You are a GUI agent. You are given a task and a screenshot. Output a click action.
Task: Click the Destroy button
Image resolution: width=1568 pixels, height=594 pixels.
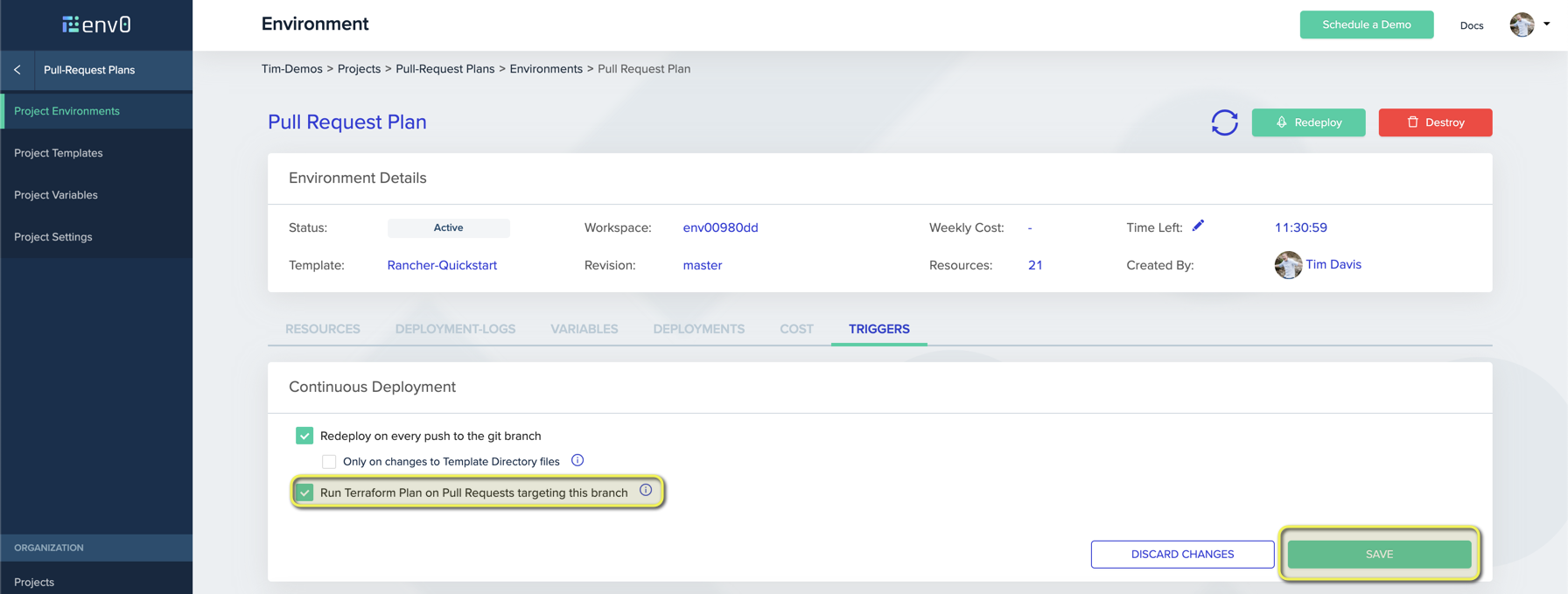tap(1435, 122)
